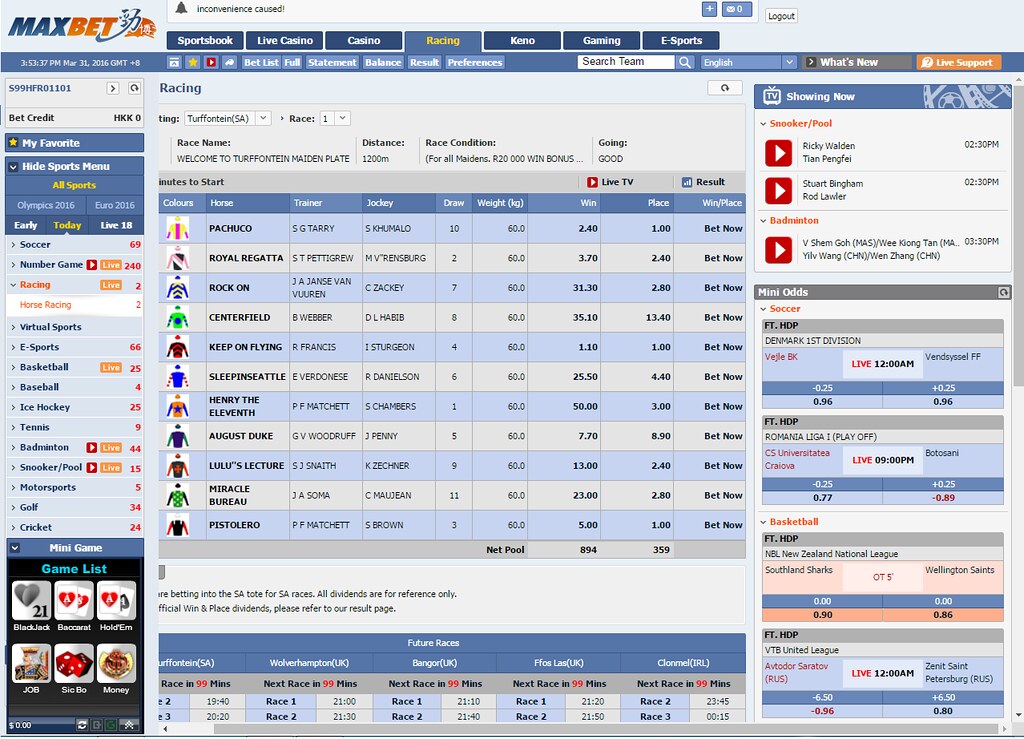The height and width of the screenshot is (739, 1024).
Task: Click the curved arrow icon in the toolbar
Action: click(229, 62)
